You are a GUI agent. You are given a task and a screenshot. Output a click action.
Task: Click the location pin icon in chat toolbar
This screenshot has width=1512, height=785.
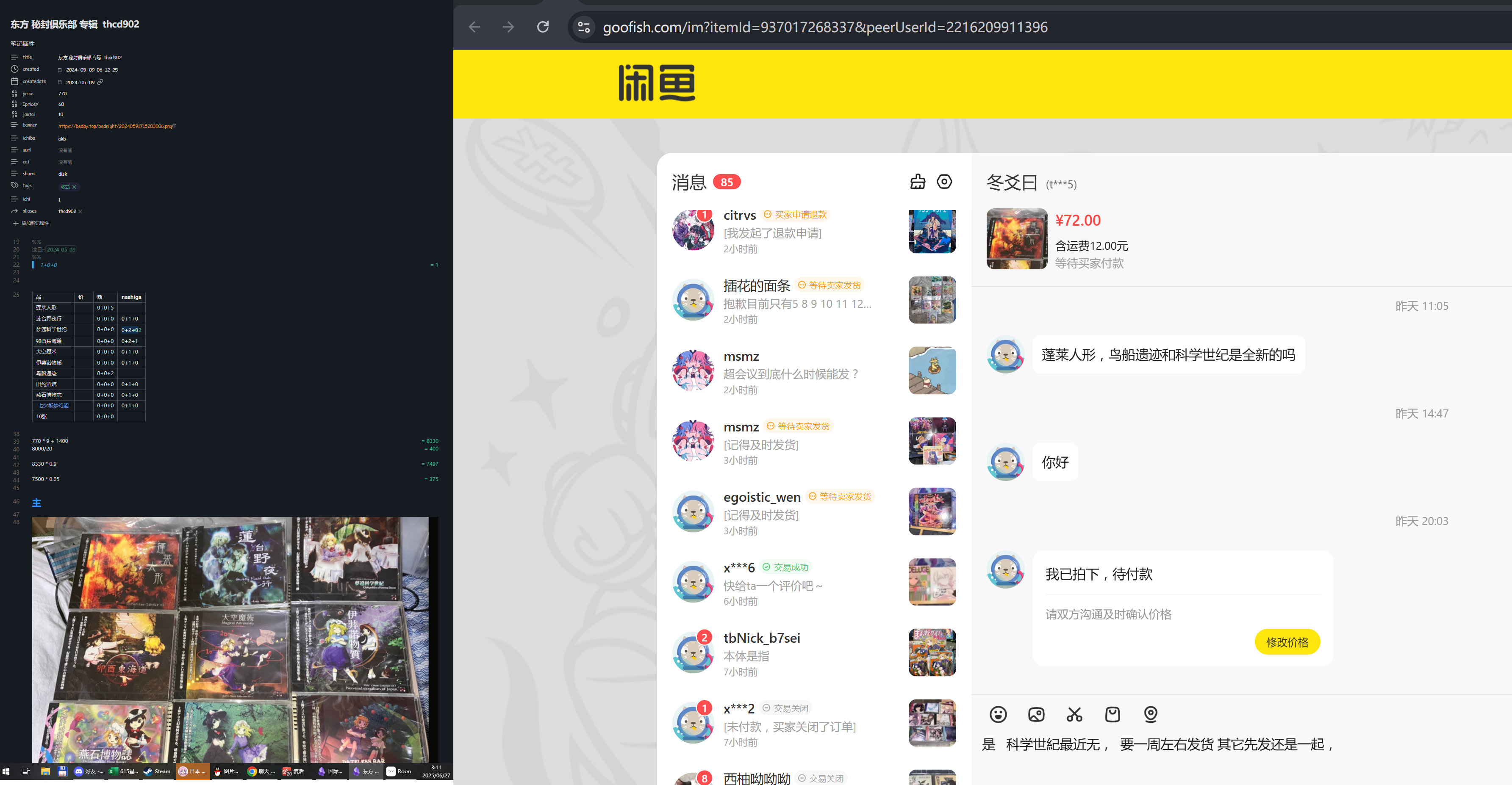[x=1151, y=714]
